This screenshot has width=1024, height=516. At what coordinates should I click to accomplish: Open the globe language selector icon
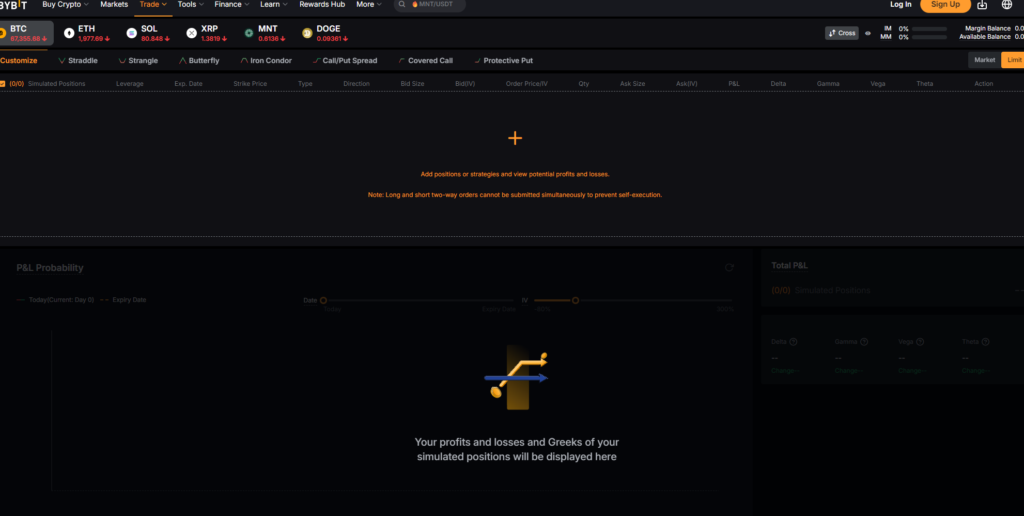1006,5
